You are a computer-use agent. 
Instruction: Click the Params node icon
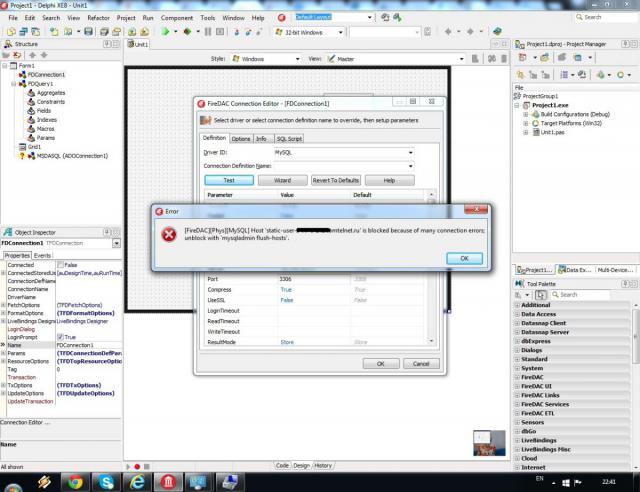pyautogui.click(x=31, y=138)
